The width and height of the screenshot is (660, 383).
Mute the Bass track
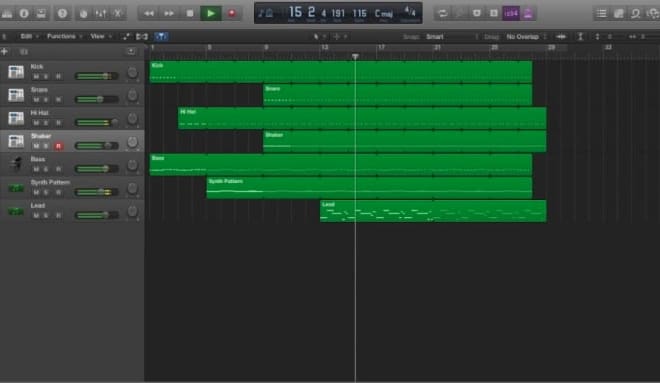36,169
